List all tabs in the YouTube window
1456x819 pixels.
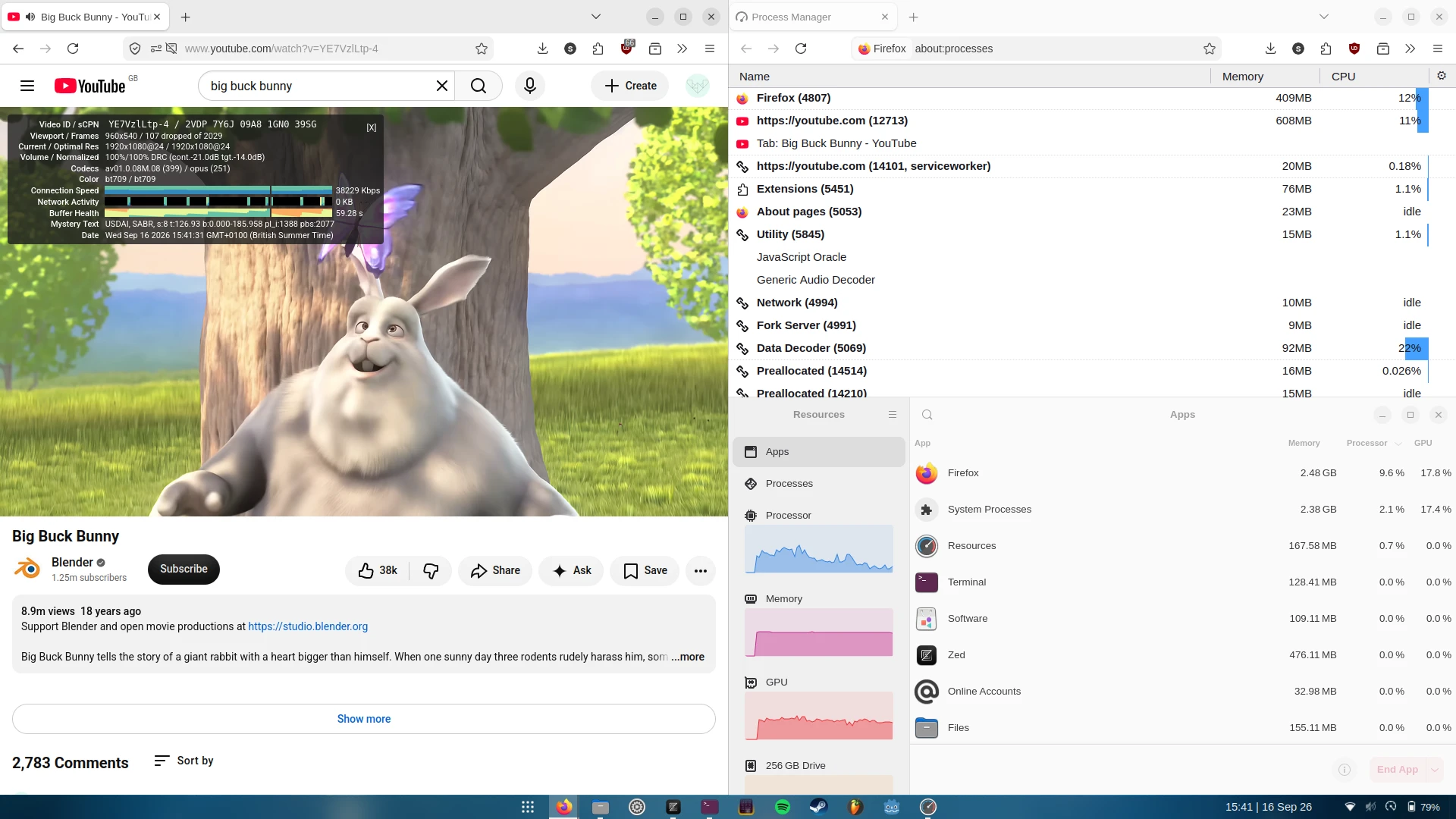point(596,17)
